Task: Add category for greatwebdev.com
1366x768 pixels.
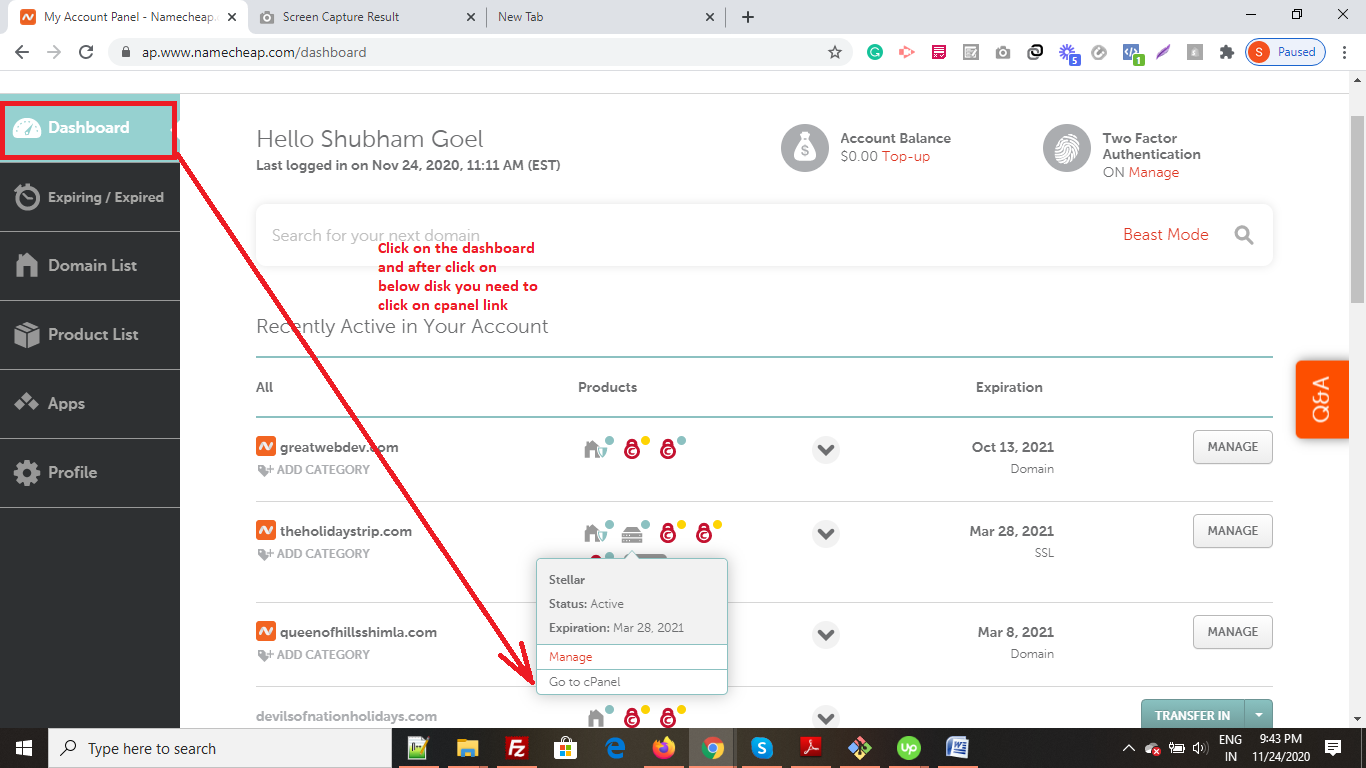Action: coord(314,470)
